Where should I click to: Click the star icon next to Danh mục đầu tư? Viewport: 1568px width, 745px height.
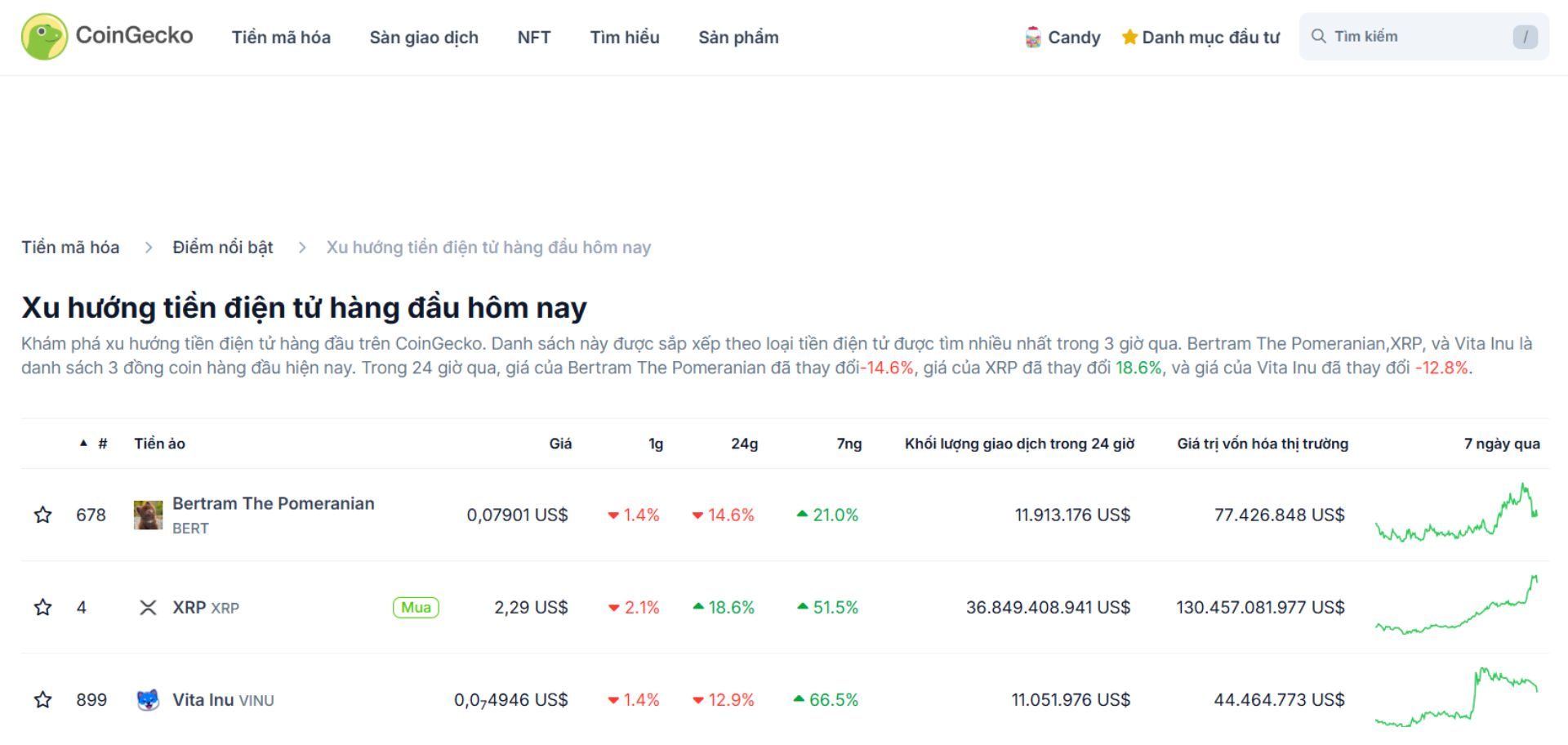pos(1130,37)
